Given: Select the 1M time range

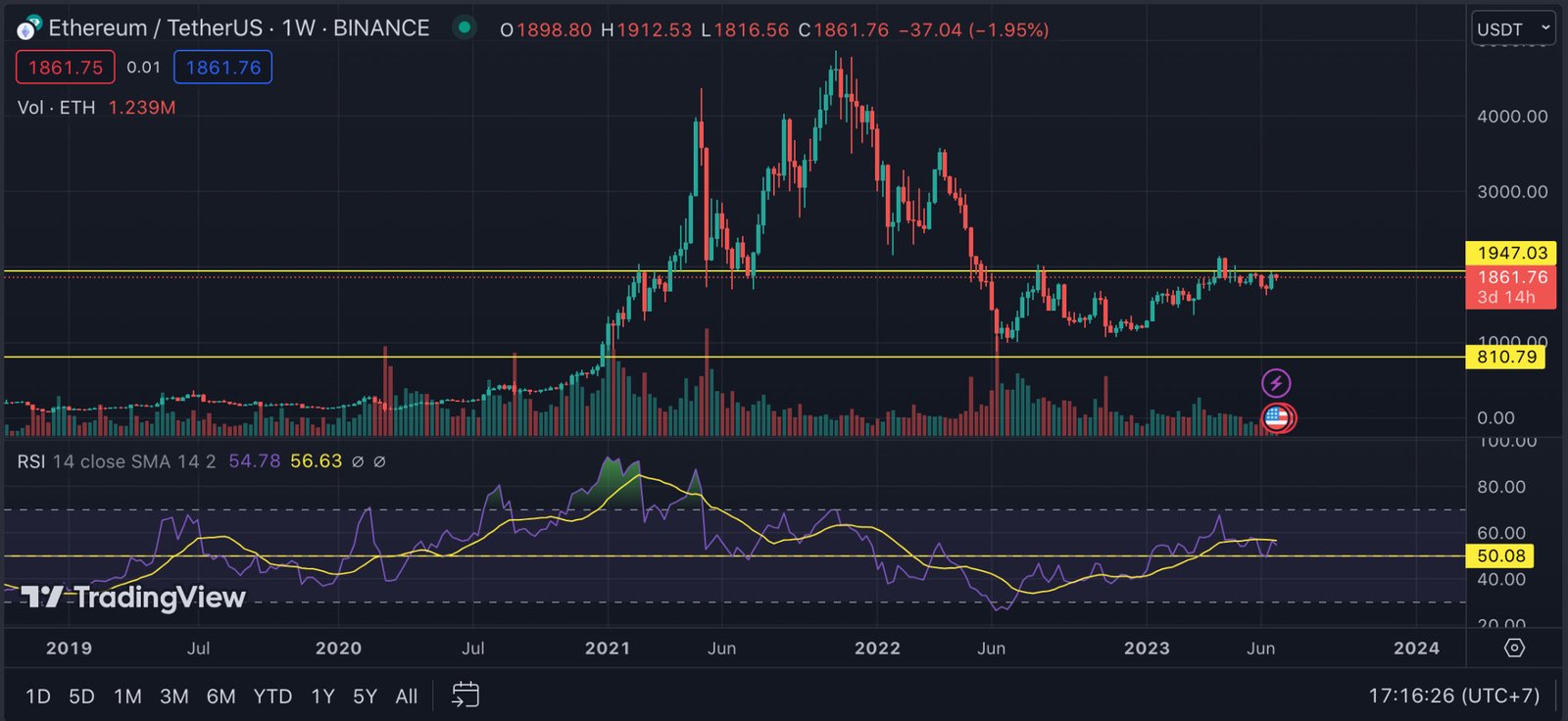Looking at the screenshot, I should pyautogui.click(x=127, y=697).
